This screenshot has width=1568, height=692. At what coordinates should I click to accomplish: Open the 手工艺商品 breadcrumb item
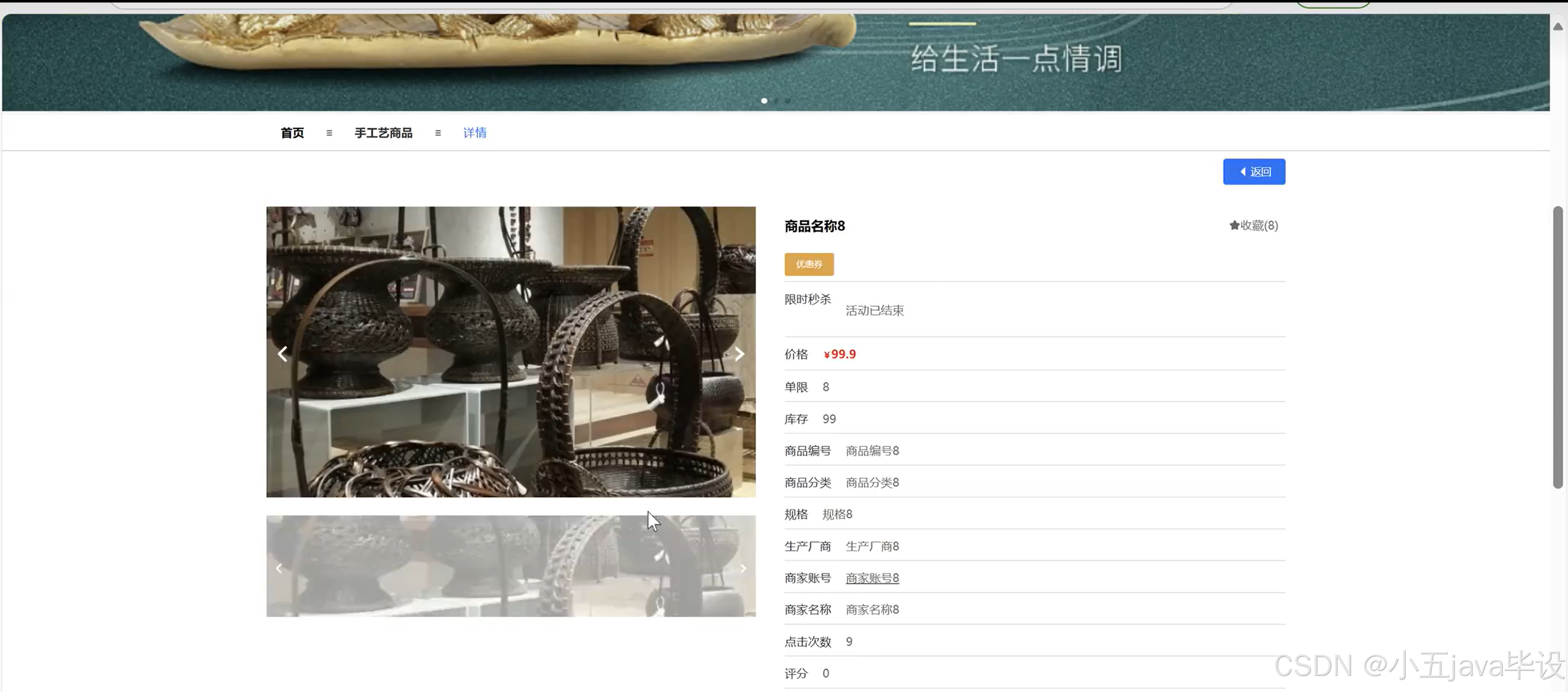click(x=384, y=133)
